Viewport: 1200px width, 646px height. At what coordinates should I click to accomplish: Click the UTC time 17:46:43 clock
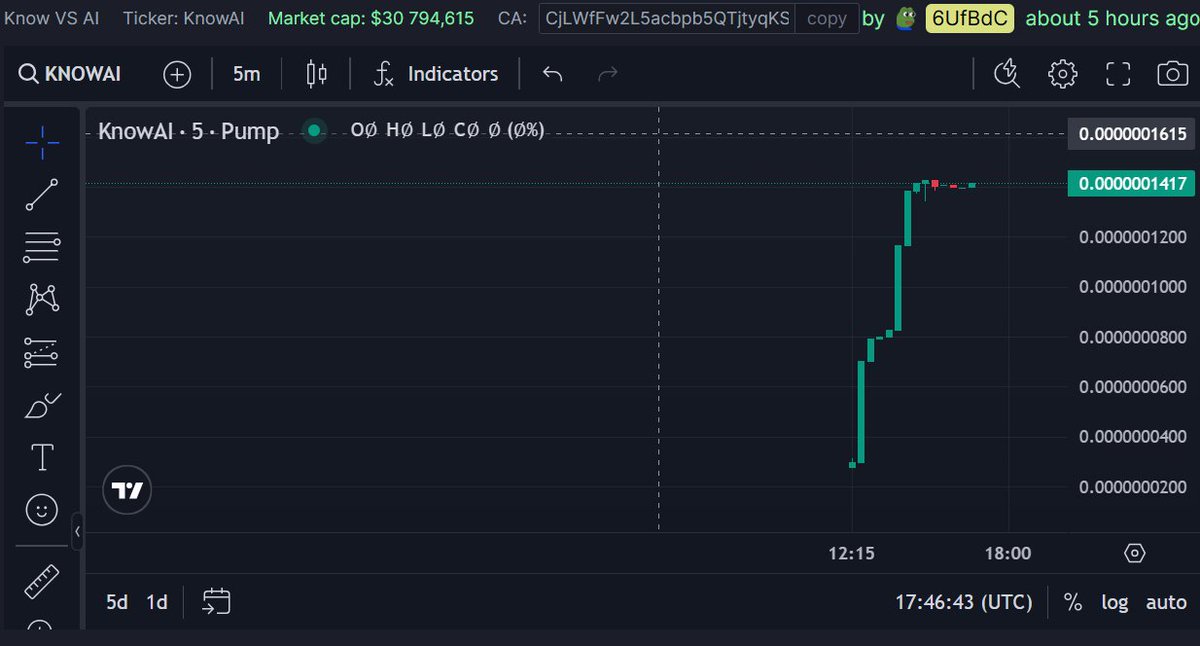click(x=964, y=603)
